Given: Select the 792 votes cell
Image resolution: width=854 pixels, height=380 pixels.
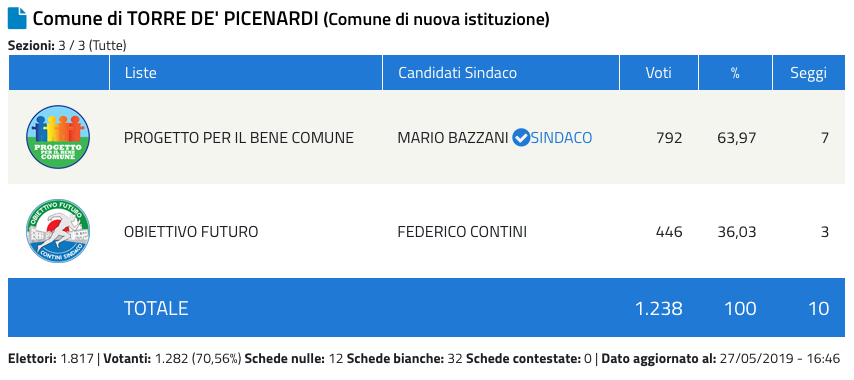Looking at the screenshot, I should [669, 138].
